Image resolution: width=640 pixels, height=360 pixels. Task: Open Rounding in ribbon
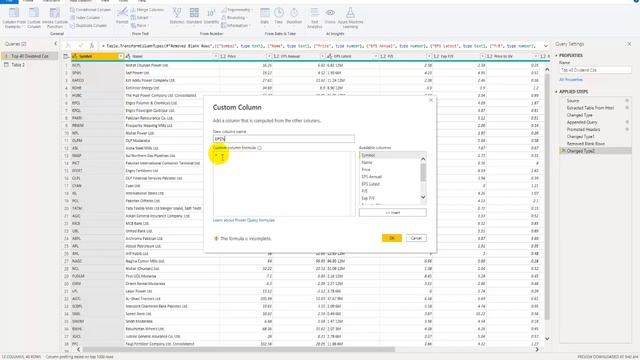pos(234,18)
